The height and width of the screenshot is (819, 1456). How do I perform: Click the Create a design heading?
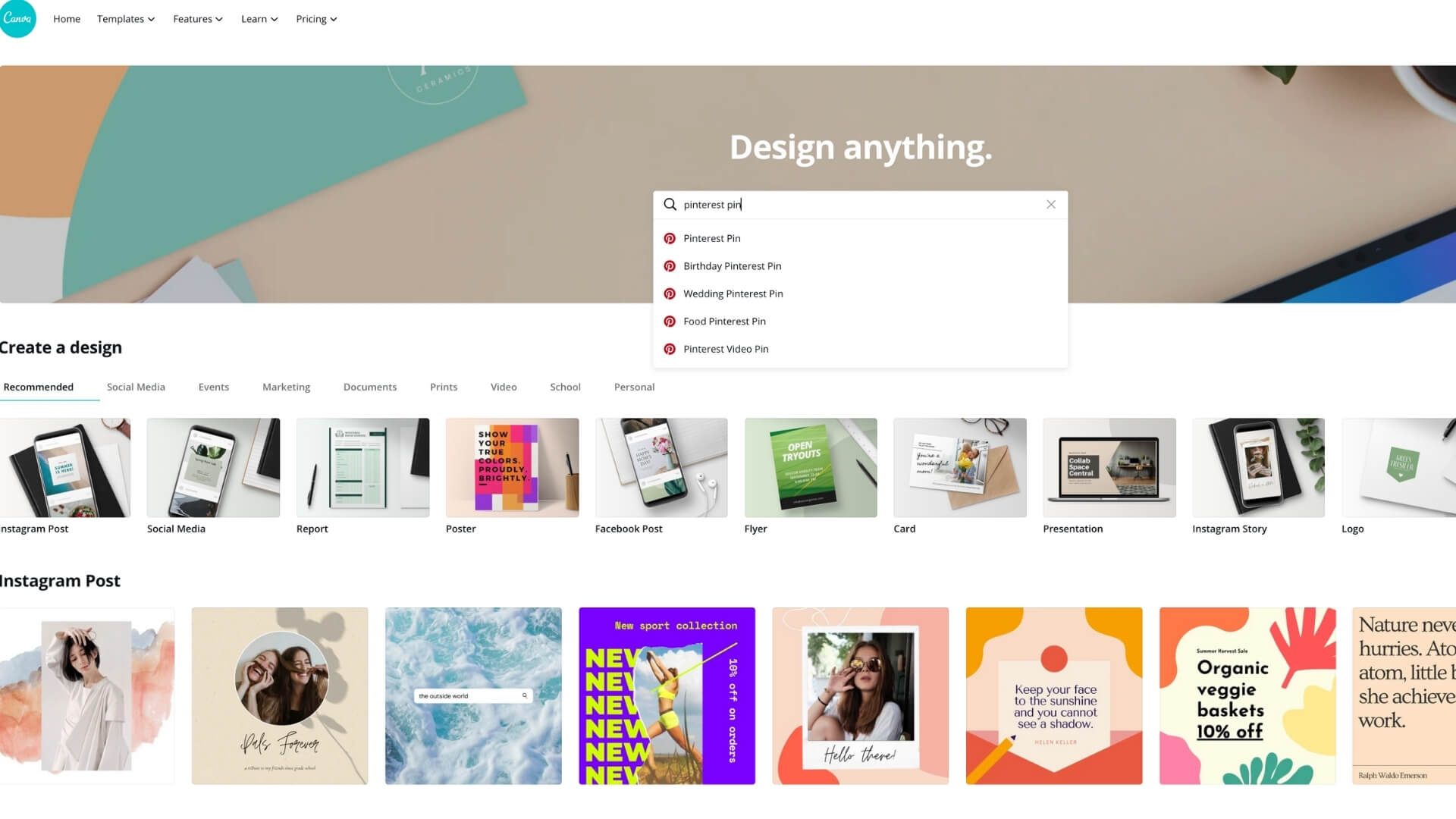[61, 348]
